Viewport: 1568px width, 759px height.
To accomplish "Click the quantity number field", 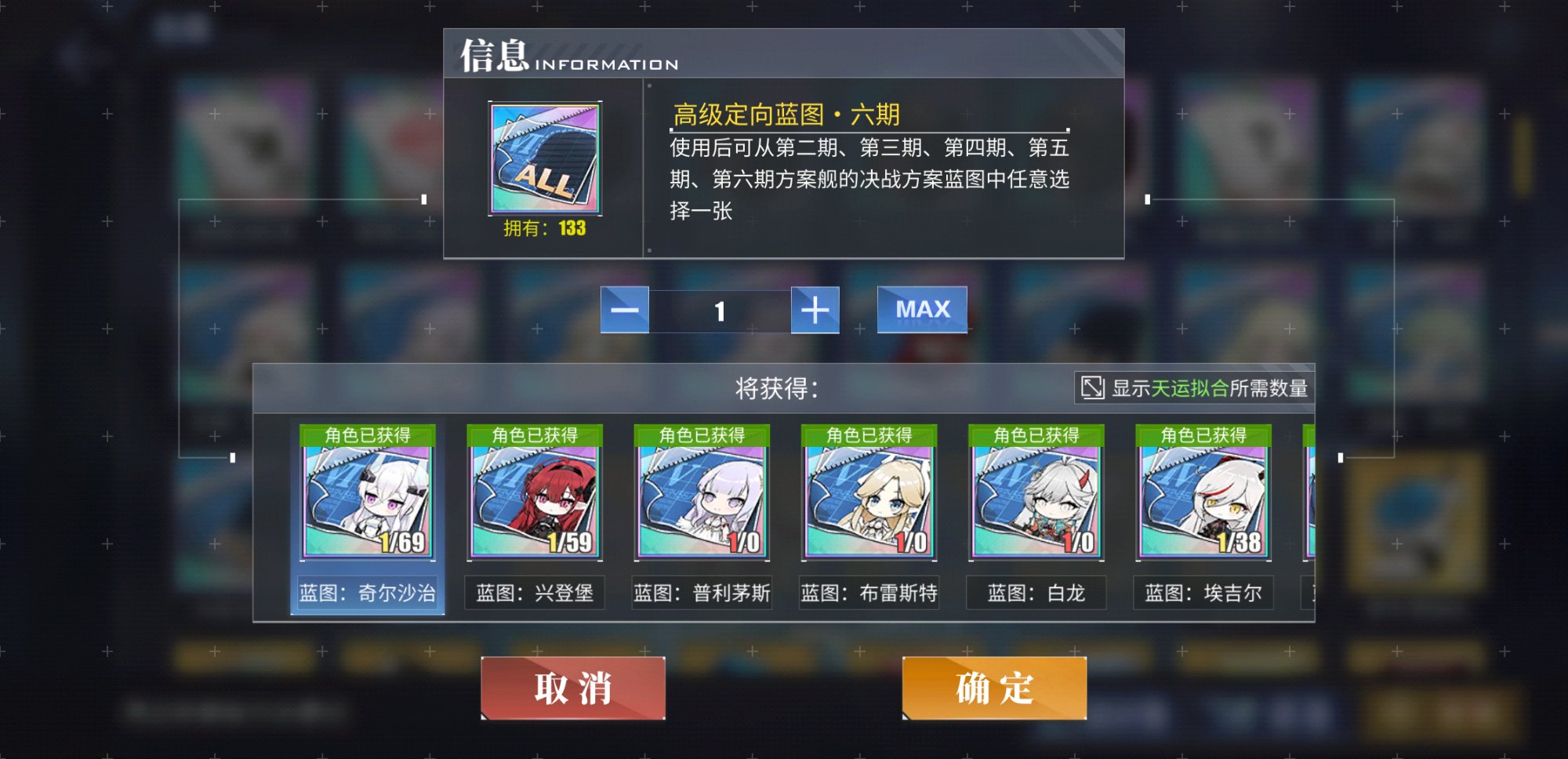I will pos(720,311).
